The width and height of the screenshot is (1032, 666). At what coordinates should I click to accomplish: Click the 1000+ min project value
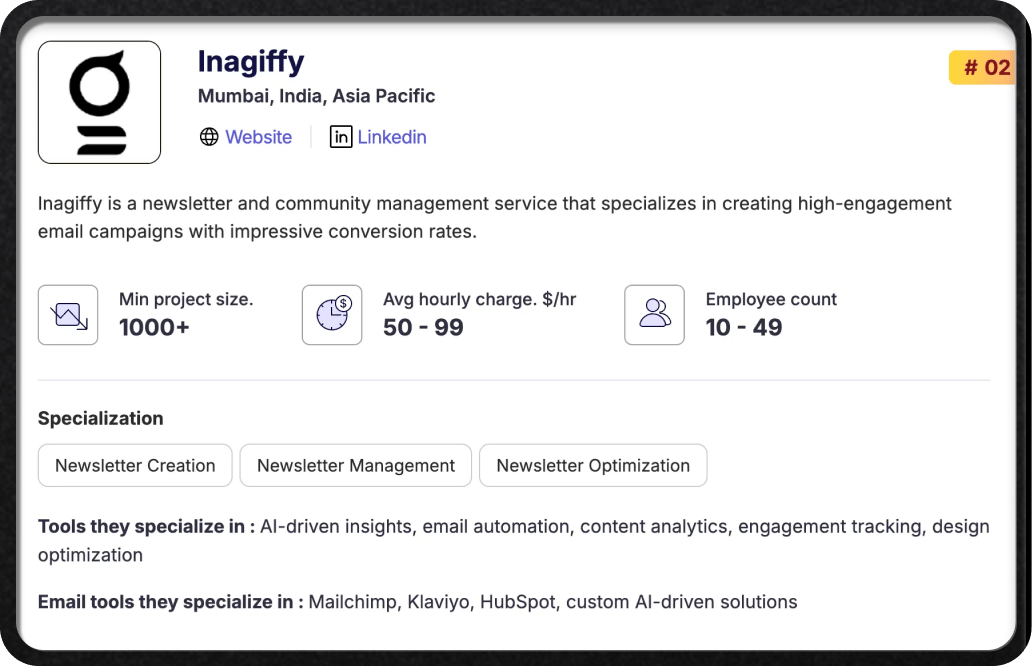tap(154, 328)
